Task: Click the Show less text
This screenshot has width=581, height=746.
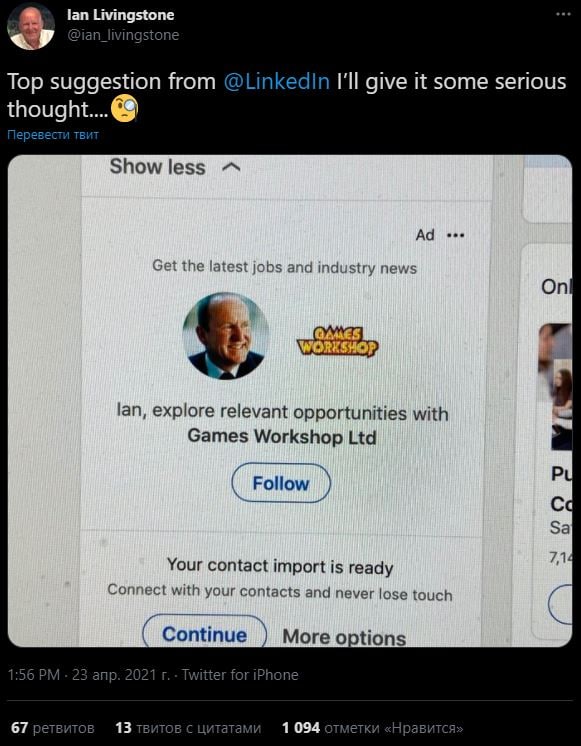Action: pos(158,167)
